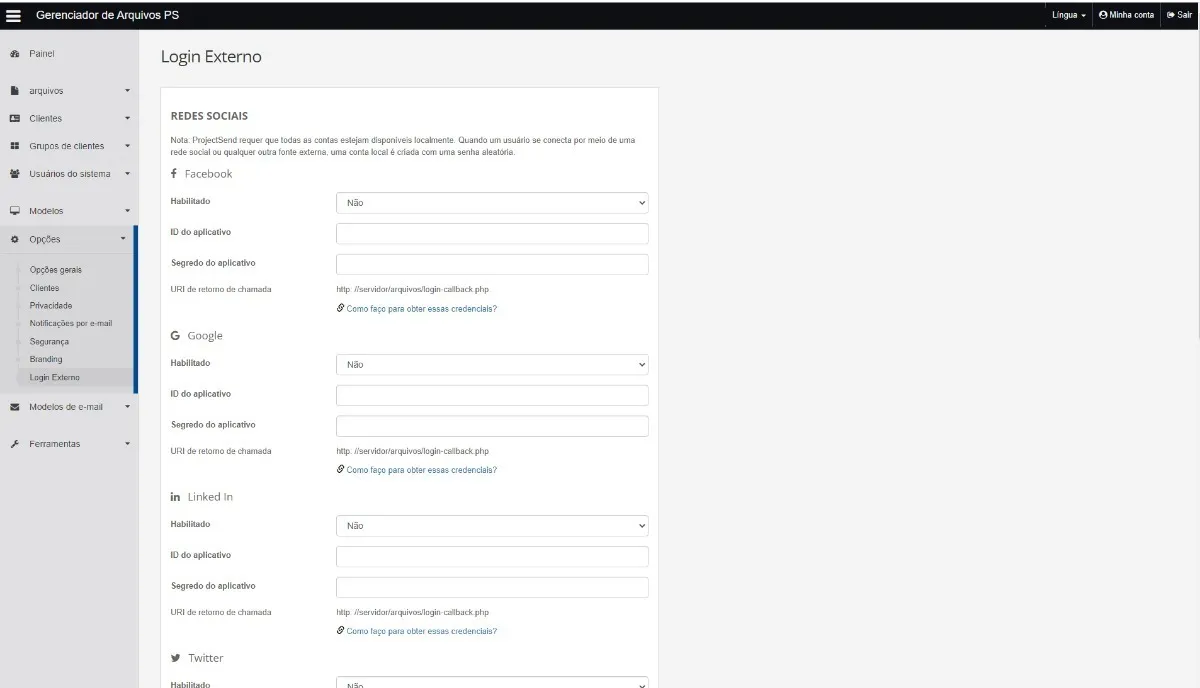Click the Sair logout icon

(x=1170, y=15)
